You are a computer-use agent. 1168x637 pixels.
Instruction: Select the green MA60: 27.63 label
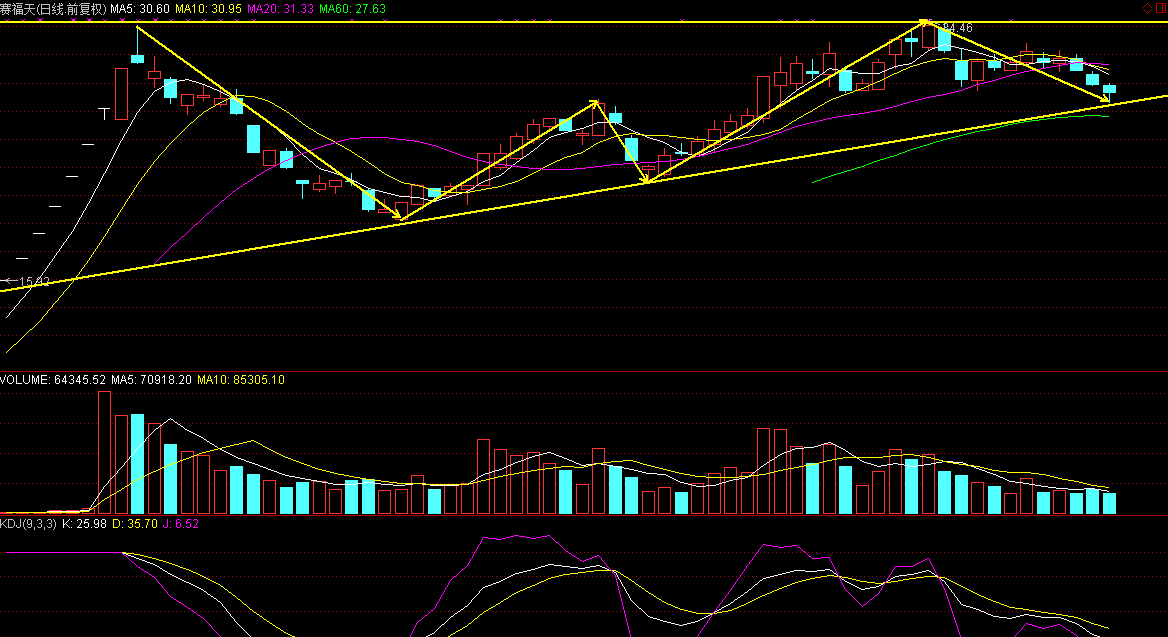(x=352, y=9)
